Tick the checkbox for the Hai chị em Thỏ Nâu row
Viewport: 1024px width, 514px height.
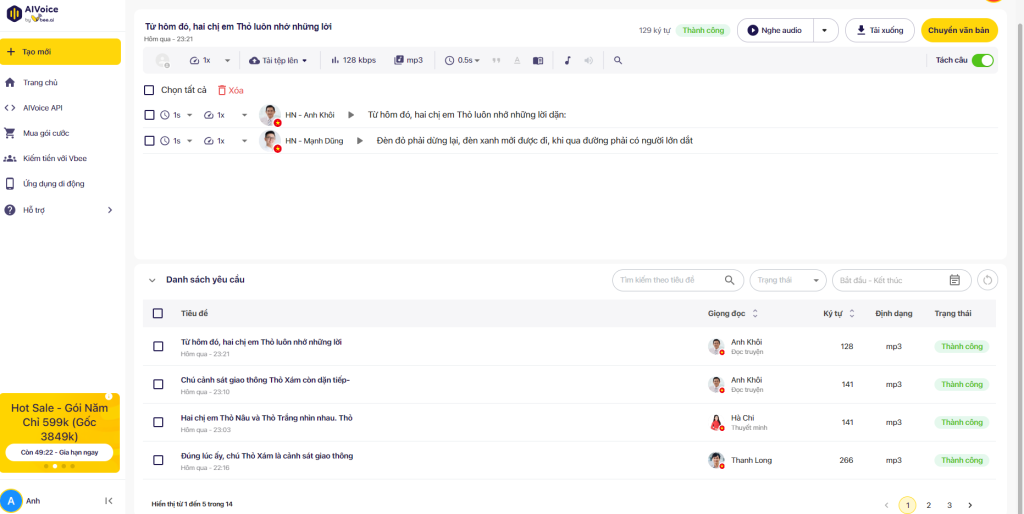click(x=158, y=422)
